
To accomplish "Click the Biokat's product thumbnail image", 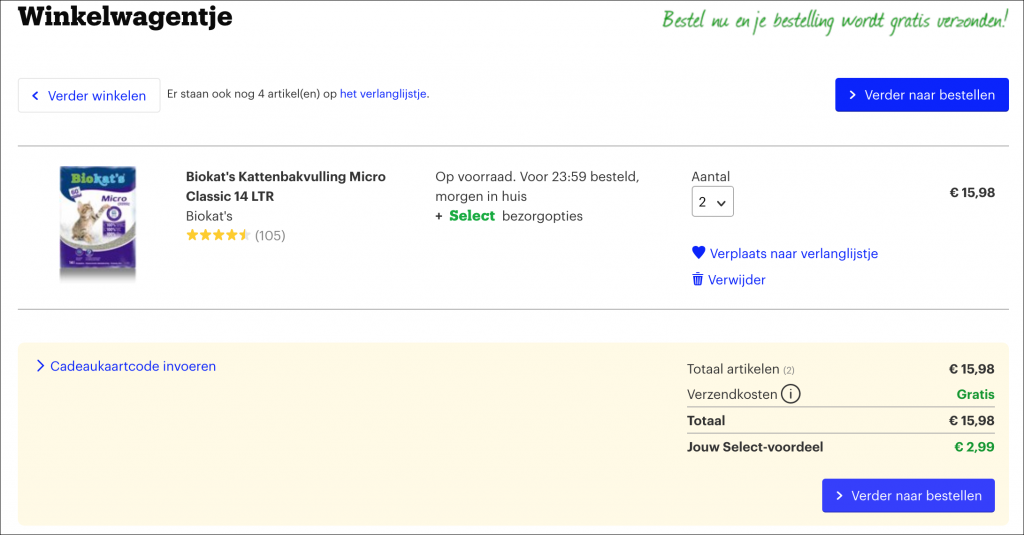I will tap(98, 223).
